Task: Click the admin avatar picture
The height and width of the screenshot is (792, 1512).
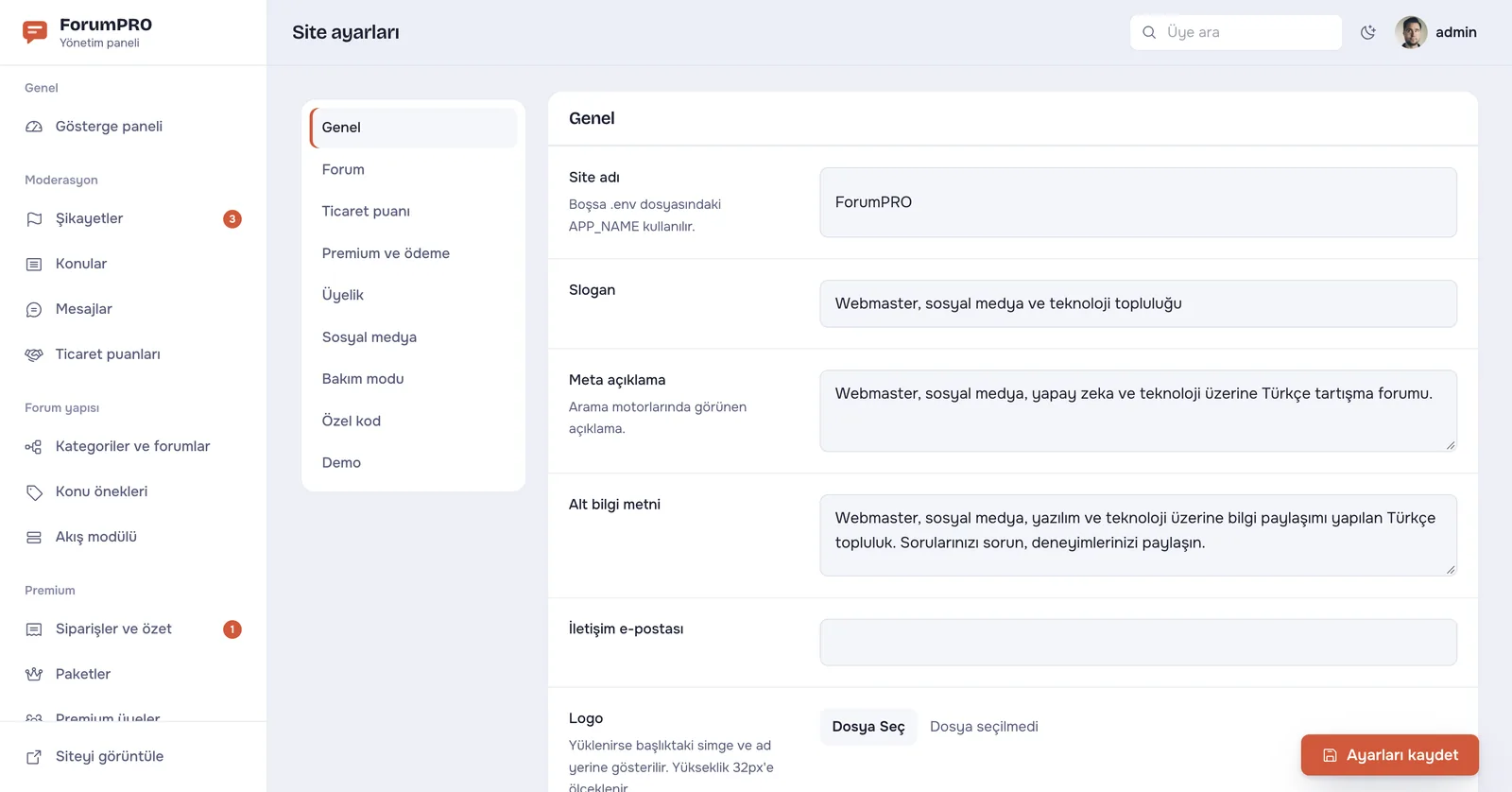Action: (x=1411, y=32)
